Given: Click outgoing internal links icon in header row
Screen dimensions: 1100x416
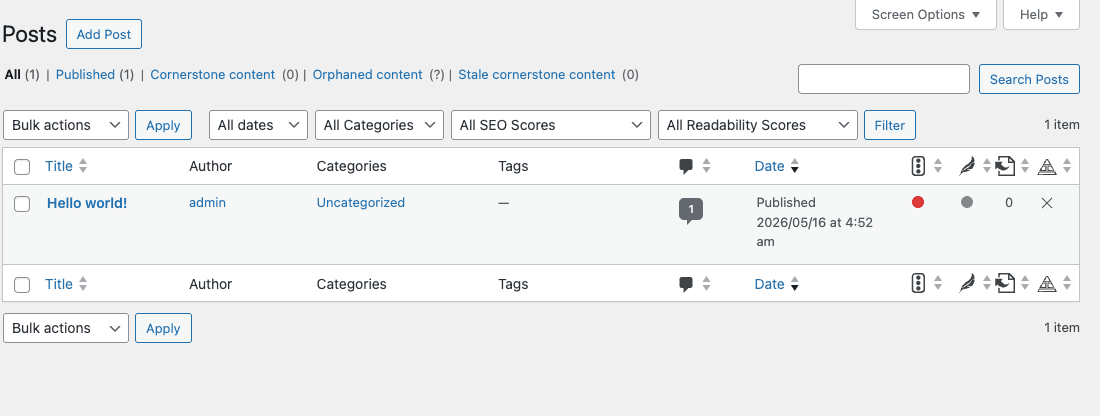Looking at the screenshot, I should 1005,166.
